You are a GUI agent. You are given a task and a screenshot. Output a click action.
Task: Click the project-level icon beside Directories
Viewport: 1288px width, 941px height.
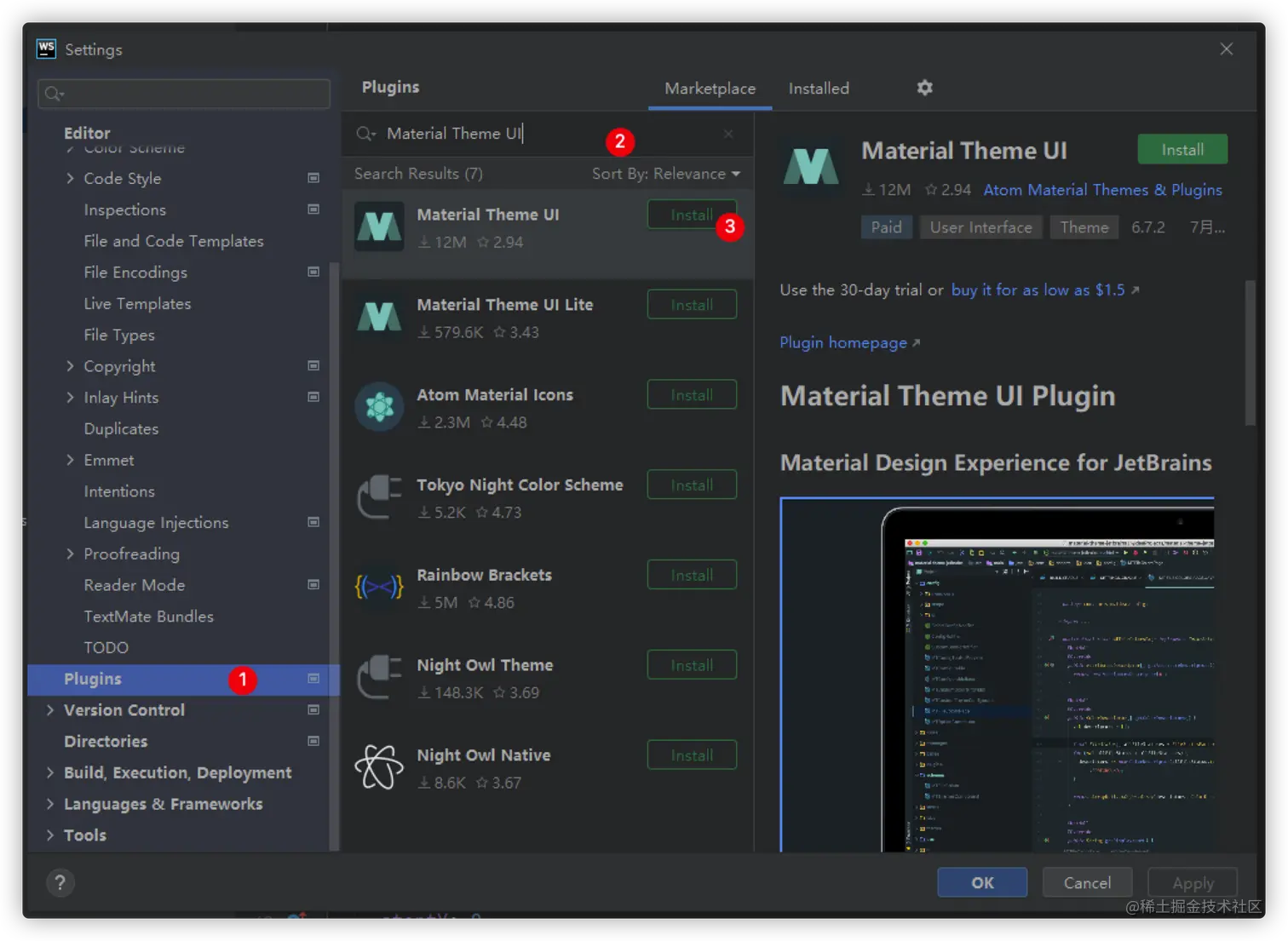click(x=313, y=741)
